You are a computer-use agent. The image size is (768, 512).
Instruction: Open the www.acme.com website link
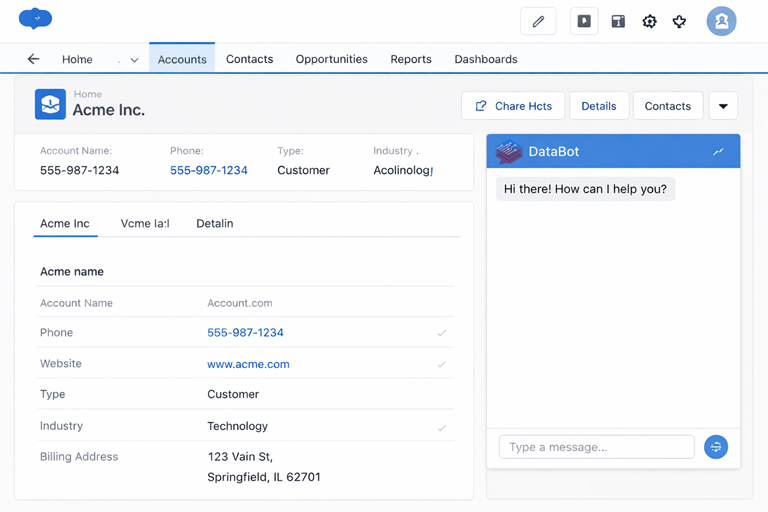[x=248, y=364]
